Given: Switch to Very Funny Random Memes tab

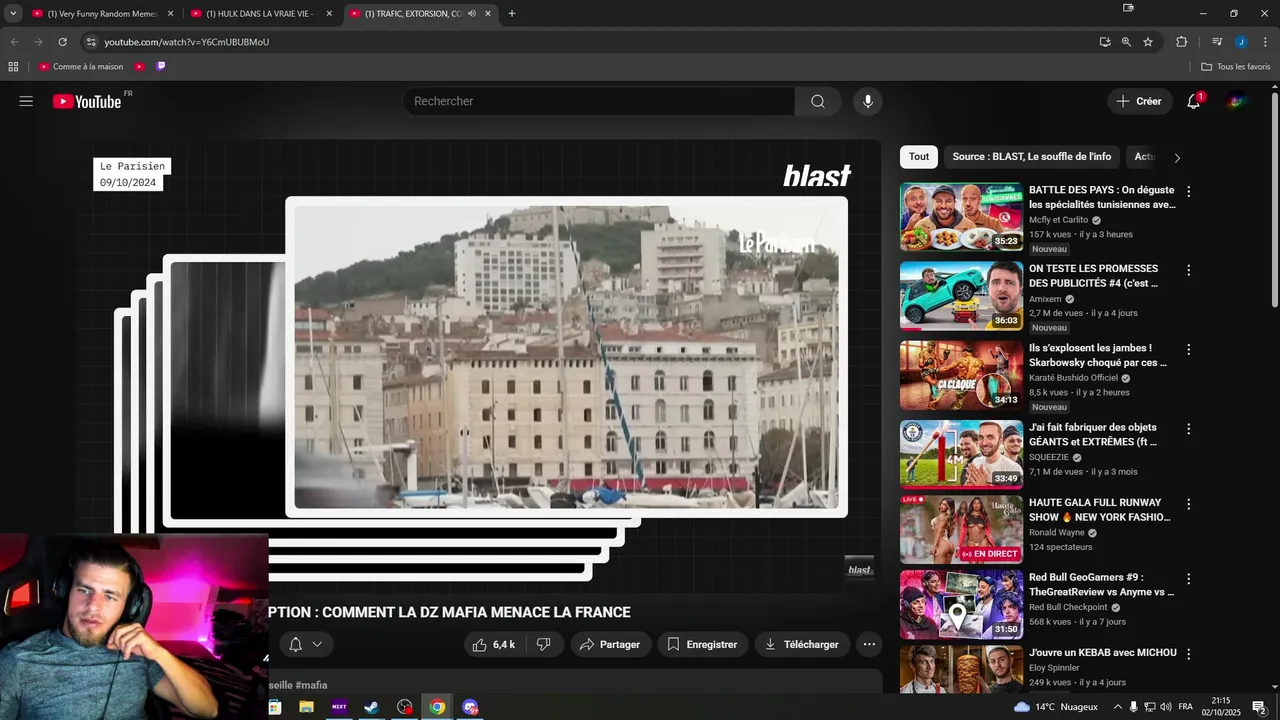Looking at the screenshot, I should tap(101, 14).
